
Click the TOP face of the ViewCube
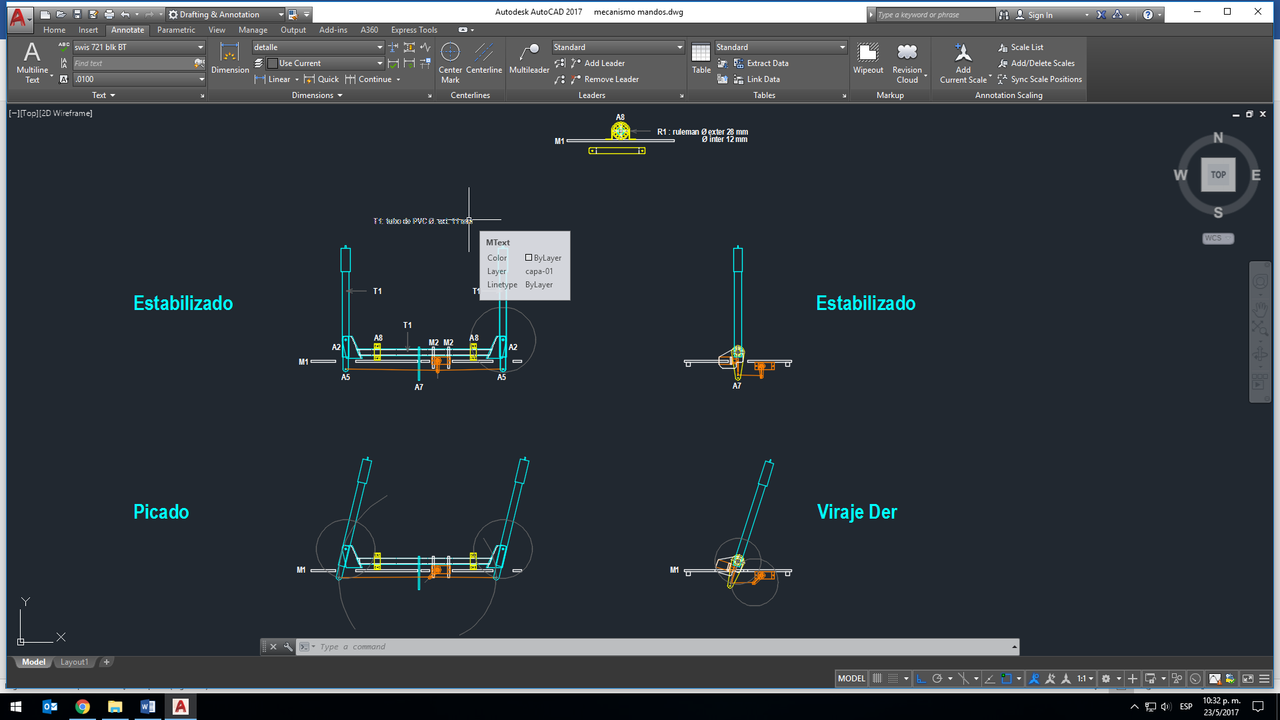[1218, 175]
